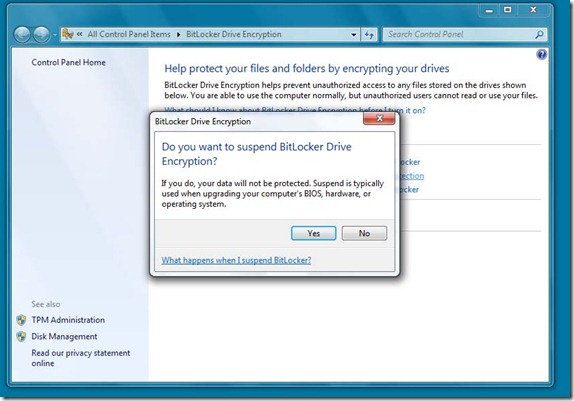This screenshot has height=401, width=574.
Task: Close the BitLocker Drive Encryption dialog
Action: pos(379,118)
